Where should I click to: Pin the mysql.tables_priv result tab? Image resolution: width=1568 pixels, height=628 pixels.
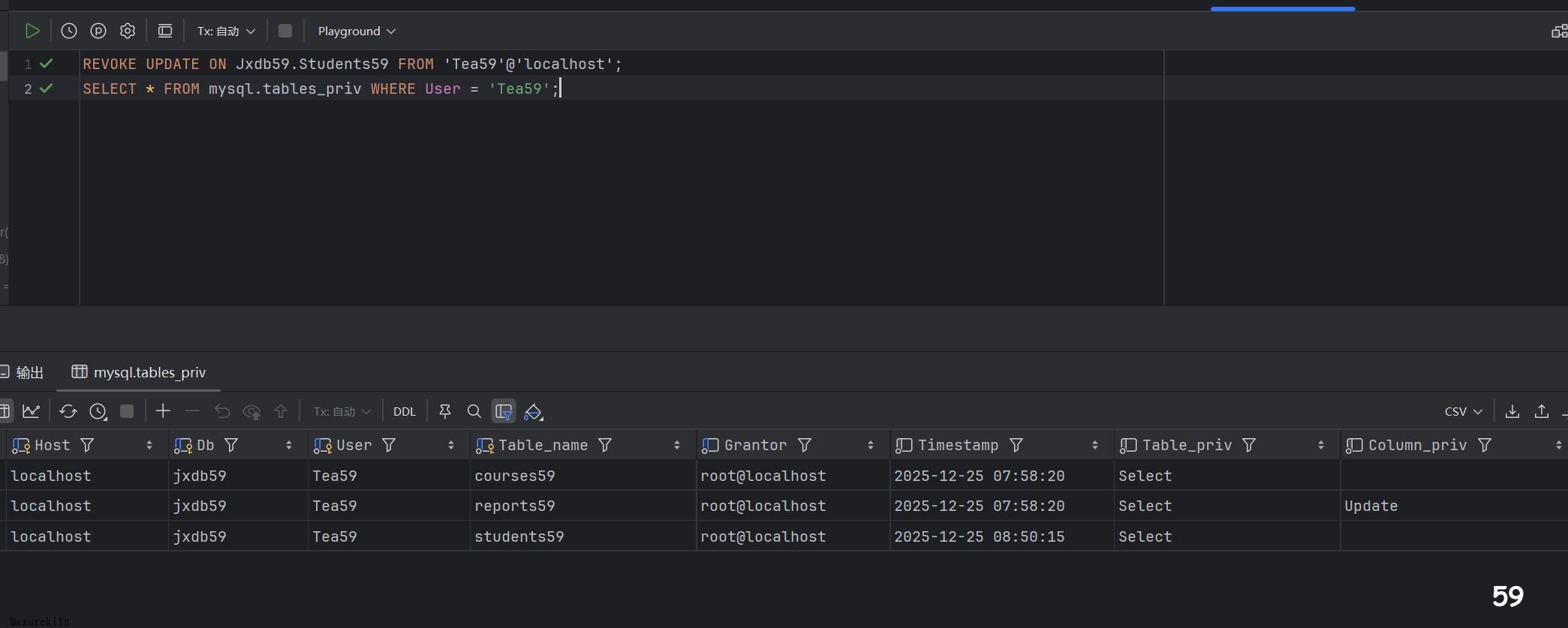[445, 411]
